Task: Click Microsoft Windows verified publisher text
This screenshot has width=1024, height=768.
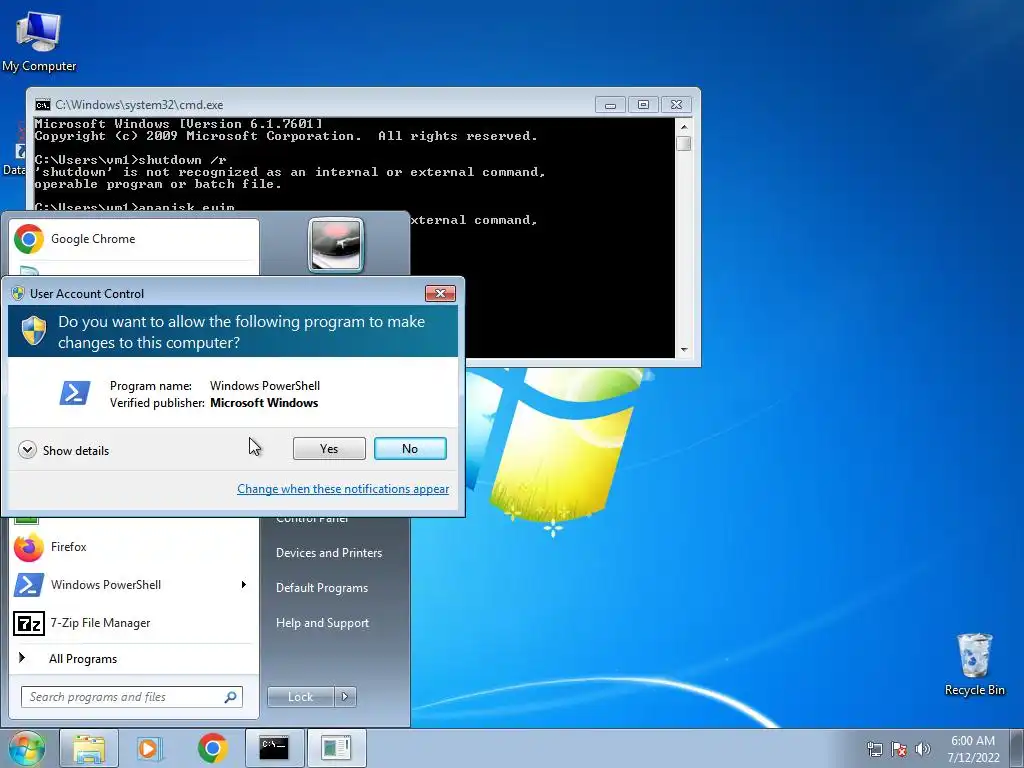Action: (264, 403)
